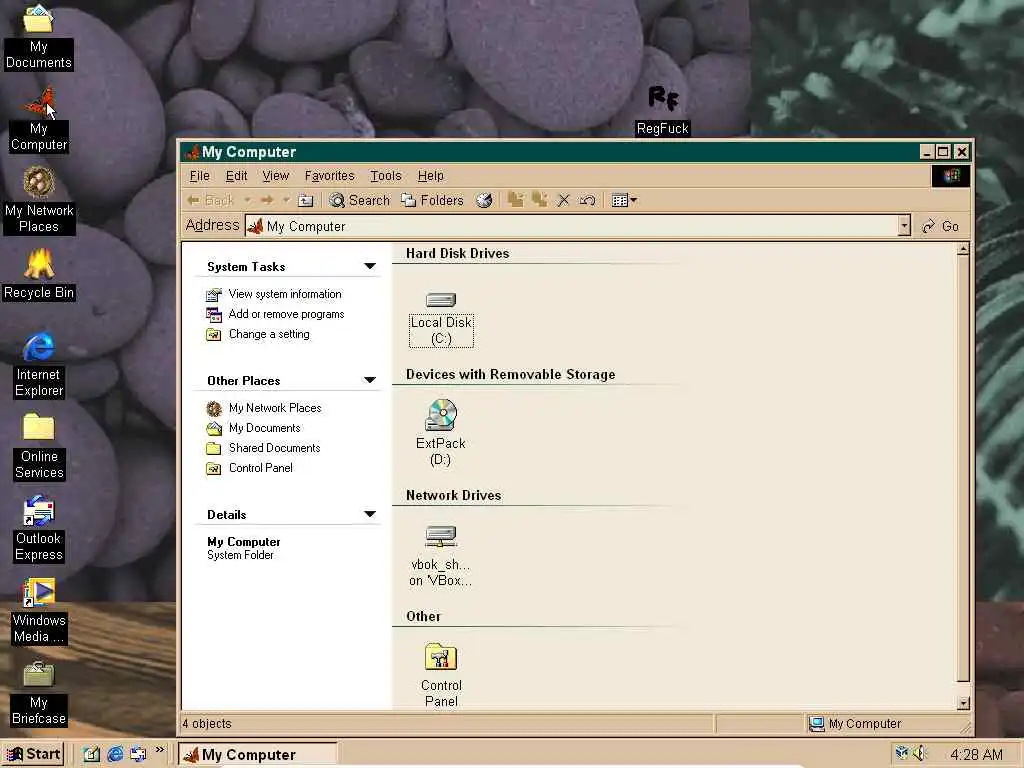Select the Recycle Bin desktop icon
1024x768 pixels.
[x=39, y=274]
